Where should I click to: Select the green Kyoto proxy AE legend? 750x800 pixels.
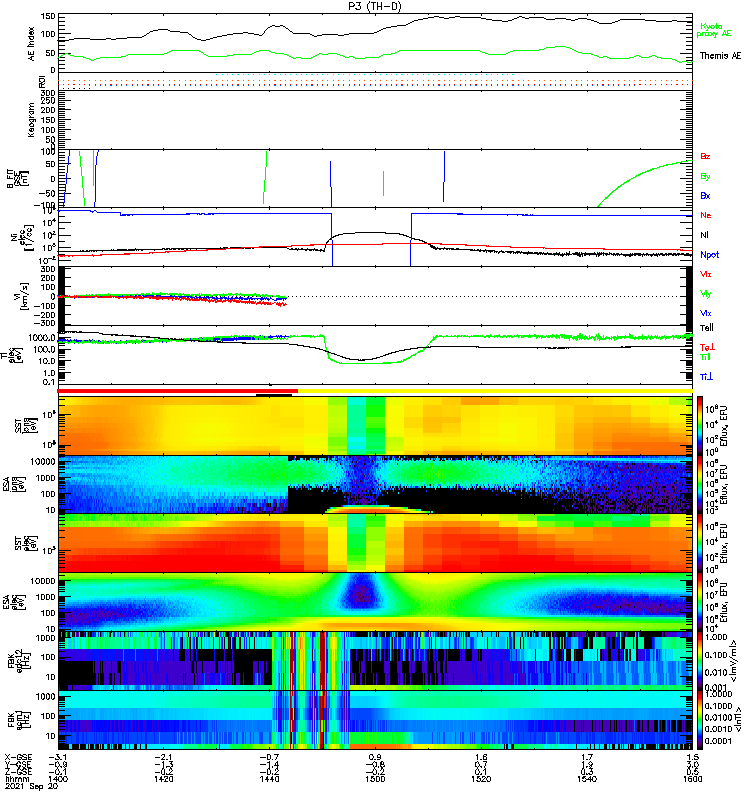pos(713,30)
